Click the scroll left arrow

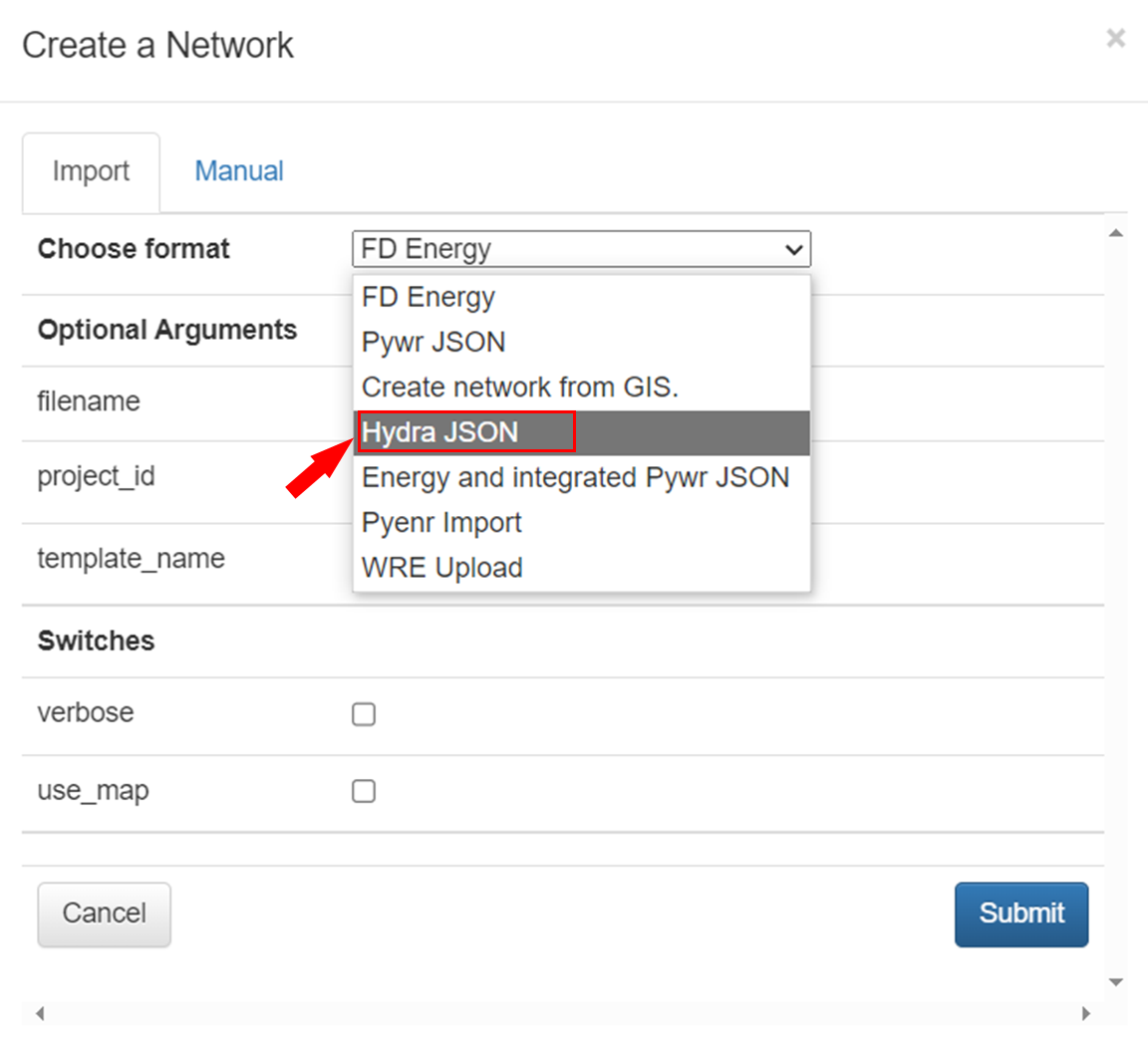pos(40,1014)
